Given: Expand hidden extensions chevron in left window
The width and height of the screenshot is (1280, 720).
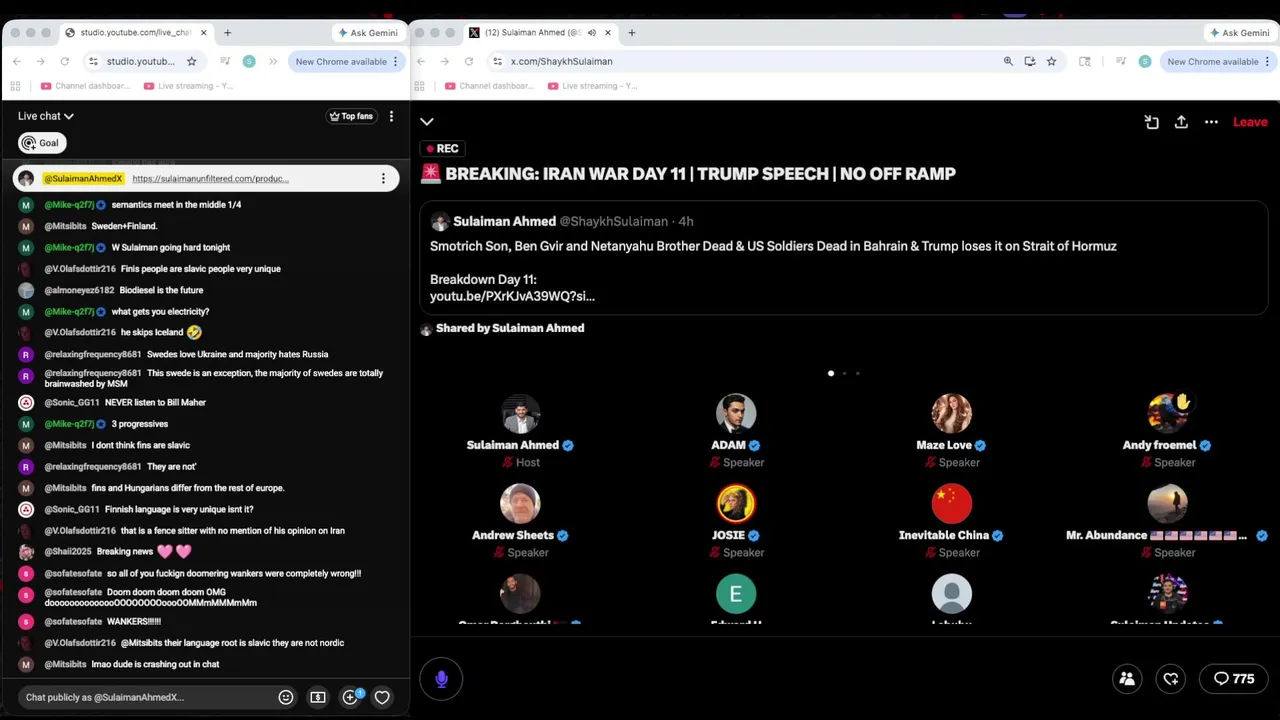Looking at the screenshot, I should 272,61.
